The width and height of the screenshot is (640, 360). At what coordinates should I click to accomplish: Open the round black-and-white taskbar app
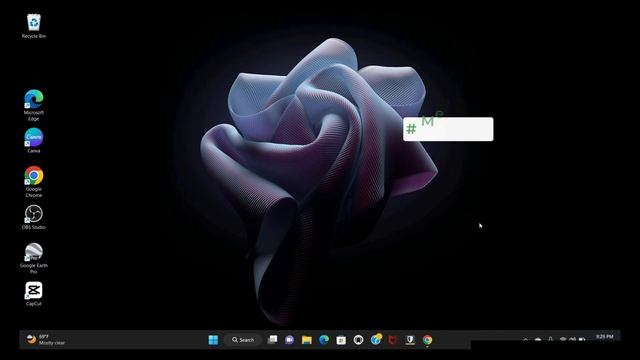(358, 340)
